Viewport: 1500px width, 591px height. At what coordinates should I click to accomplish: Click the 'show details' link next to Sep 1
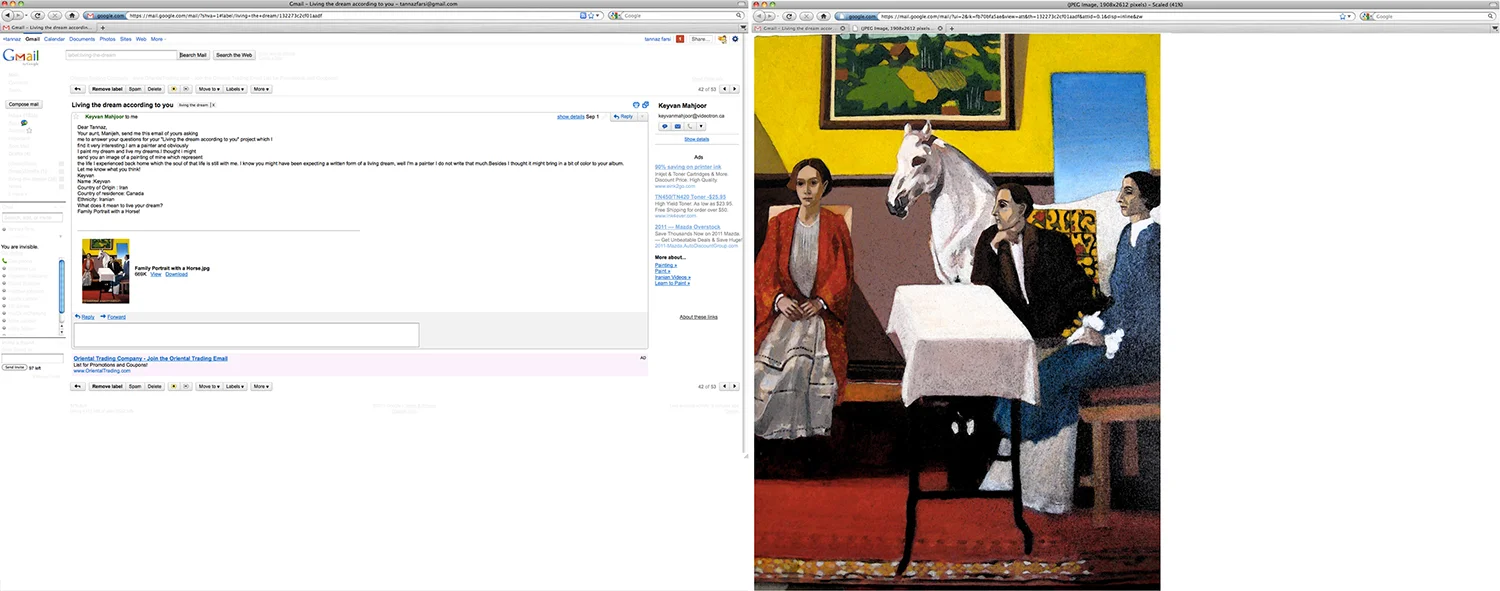coord(571,117)
